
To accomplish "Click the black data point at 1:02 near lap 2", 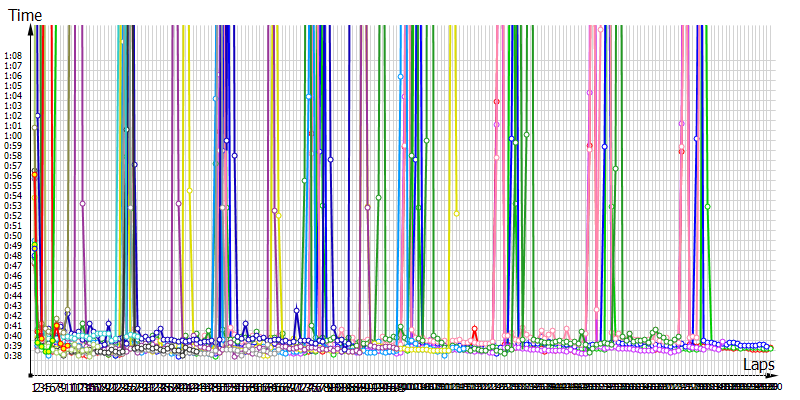I will [x=38, y=116].
